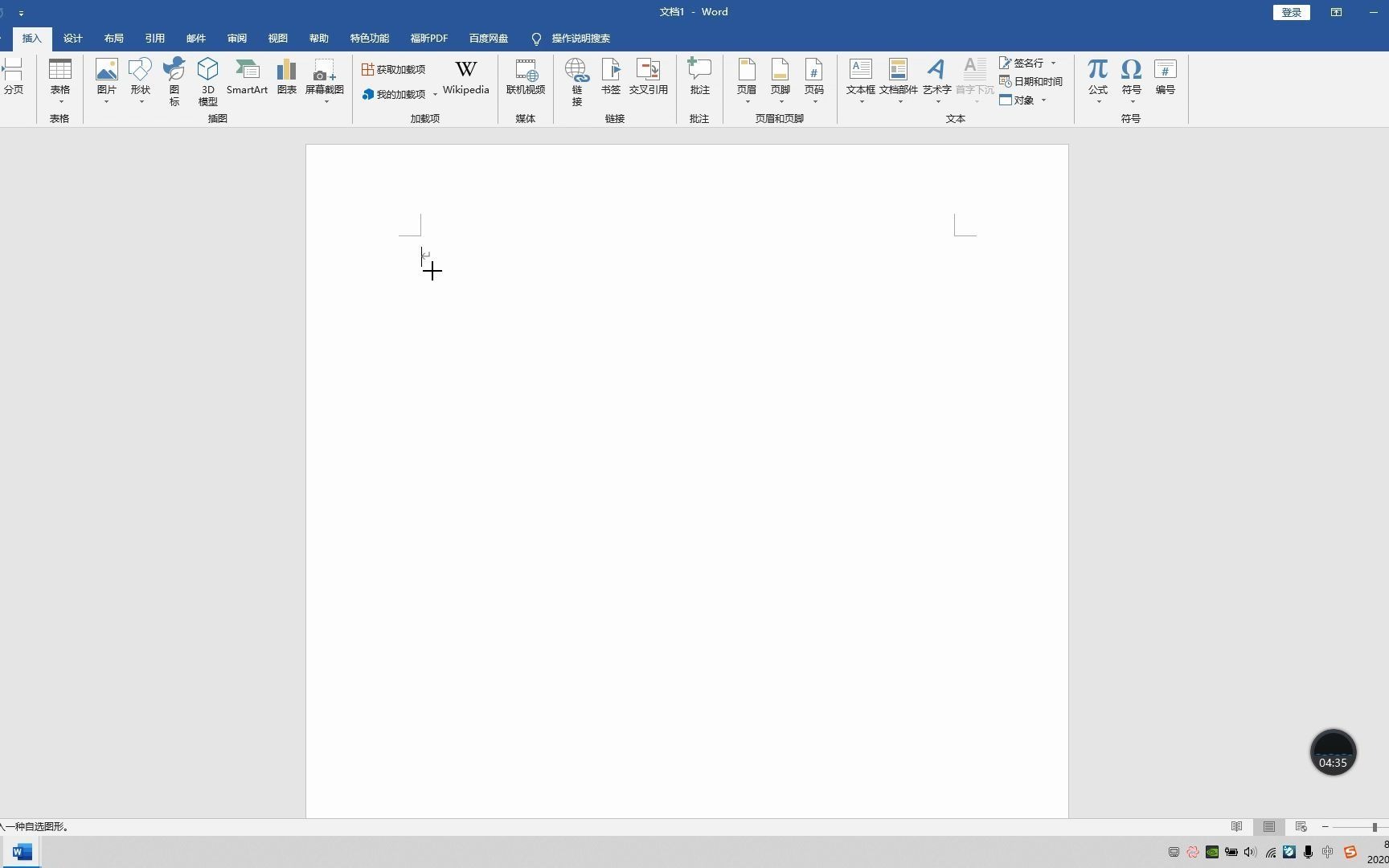
Task: Expand the 签名行 dropdown arrow
Action: coord(1053,63)
